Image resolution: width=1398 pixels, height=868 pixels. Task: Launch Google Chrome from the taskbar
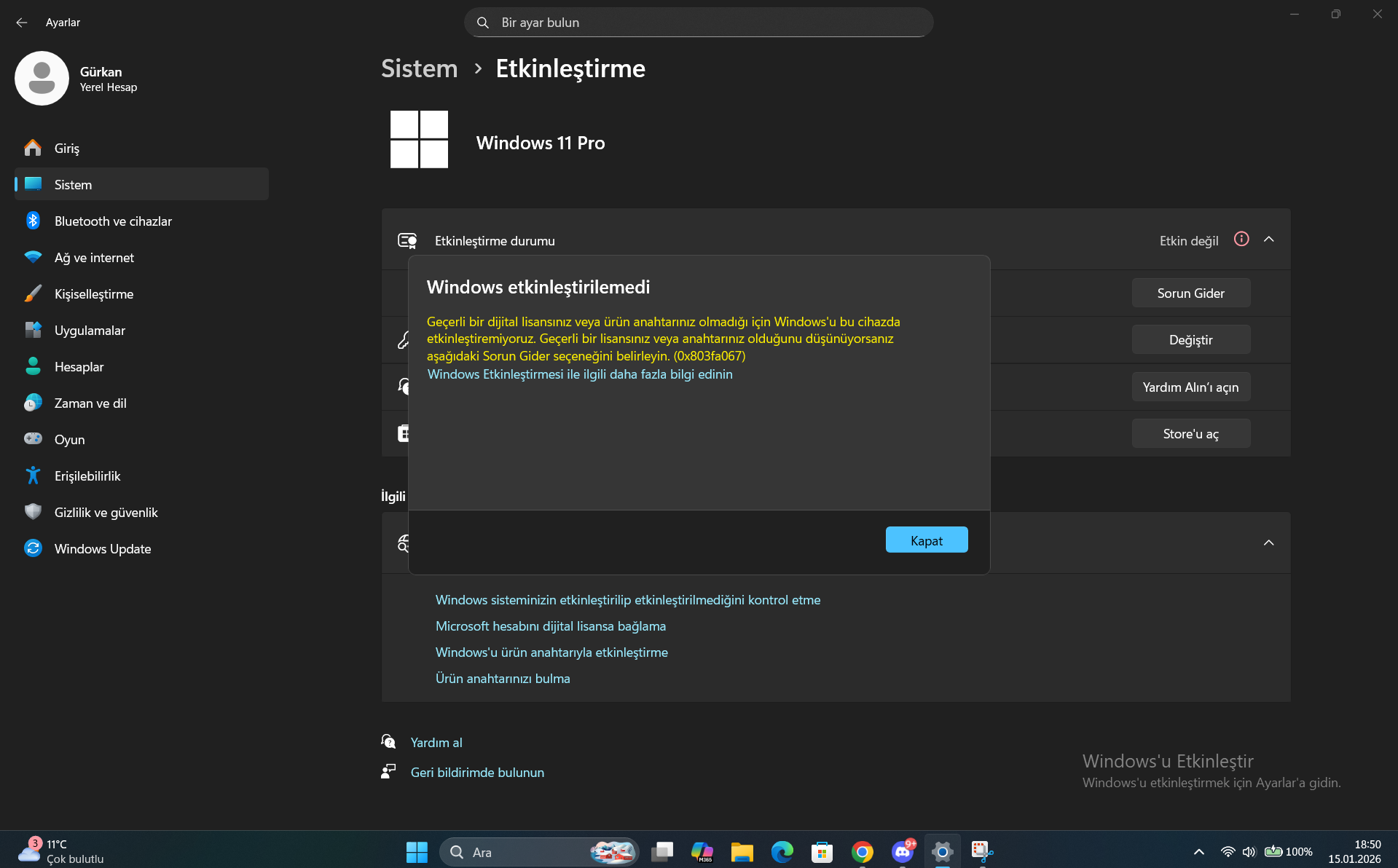pyautogui.click(x=863, y=852)
